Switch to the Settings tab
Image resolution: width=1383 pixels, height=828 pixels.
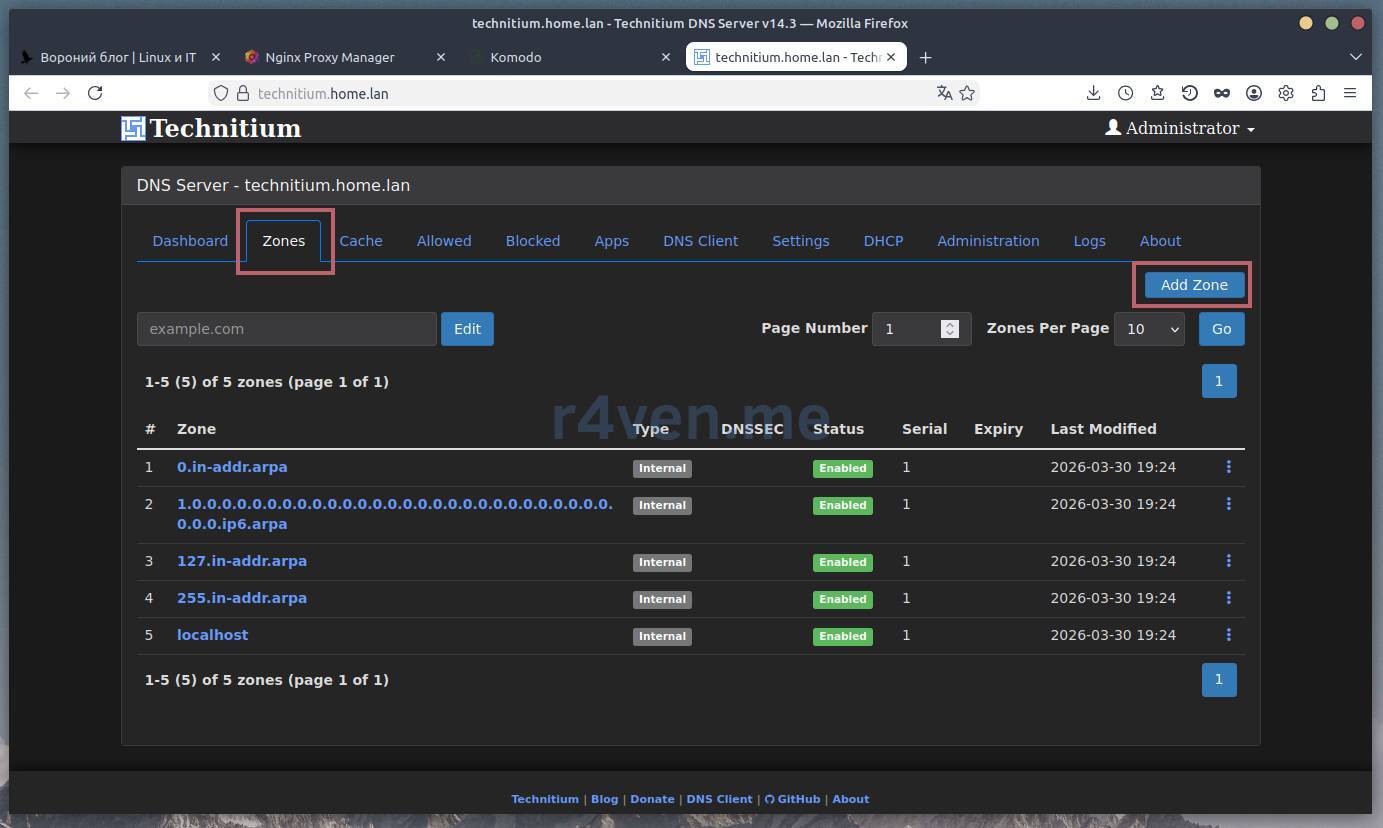click(800, 241)
